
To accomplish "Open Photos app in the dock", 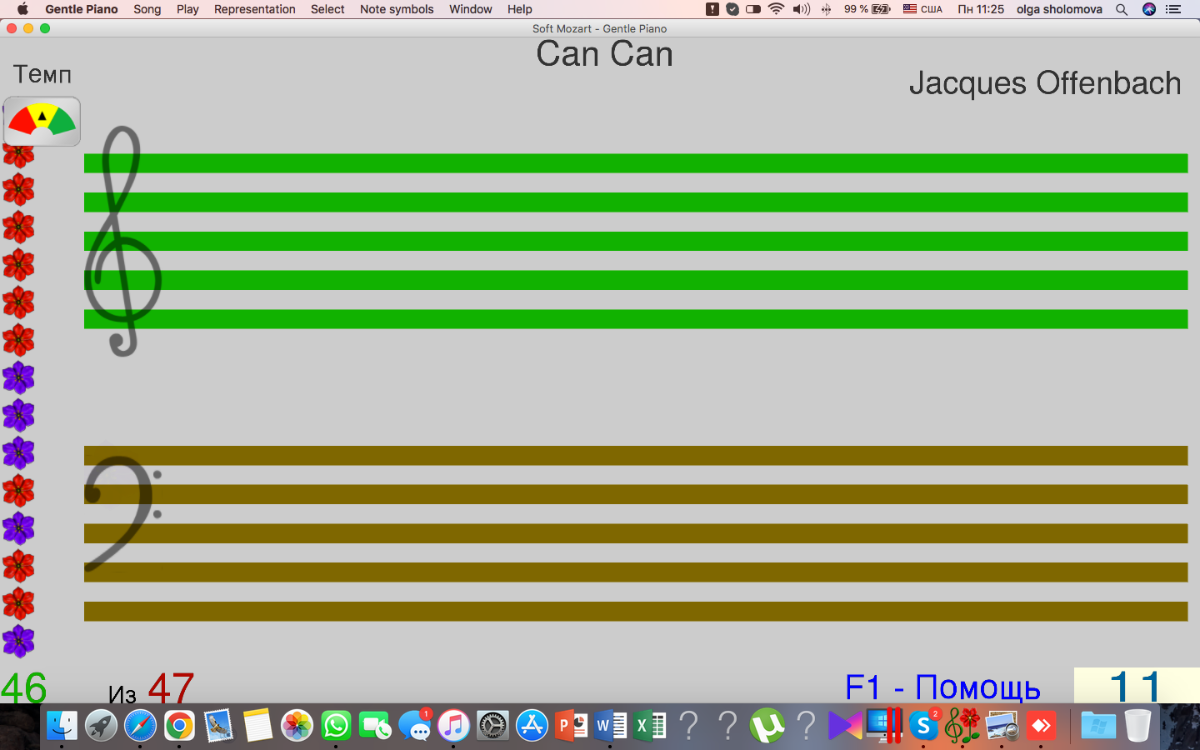I will [x=297, y=725].
